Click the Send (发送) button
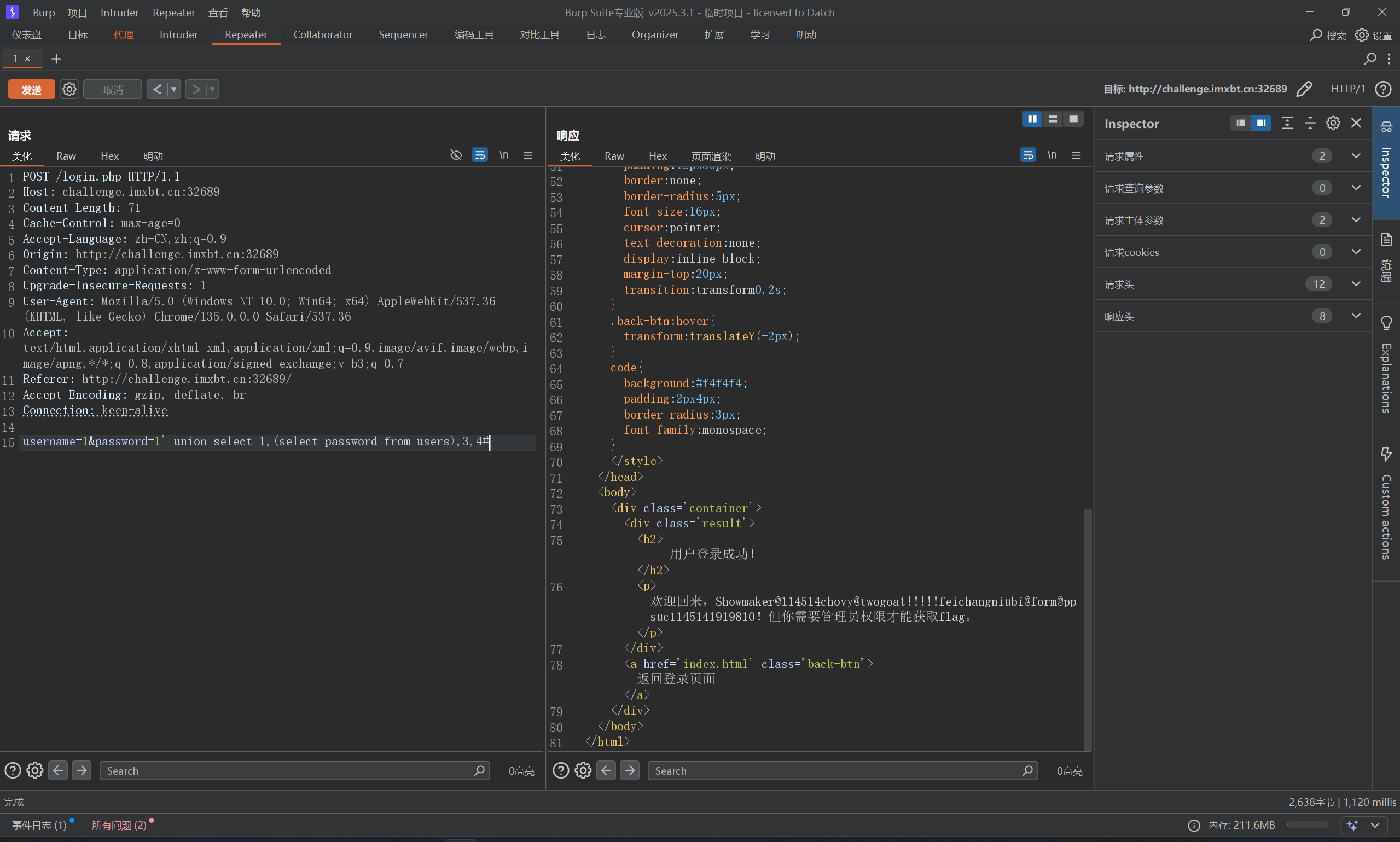This screenshot has width=1400, height=842. [x=31, y=90]
